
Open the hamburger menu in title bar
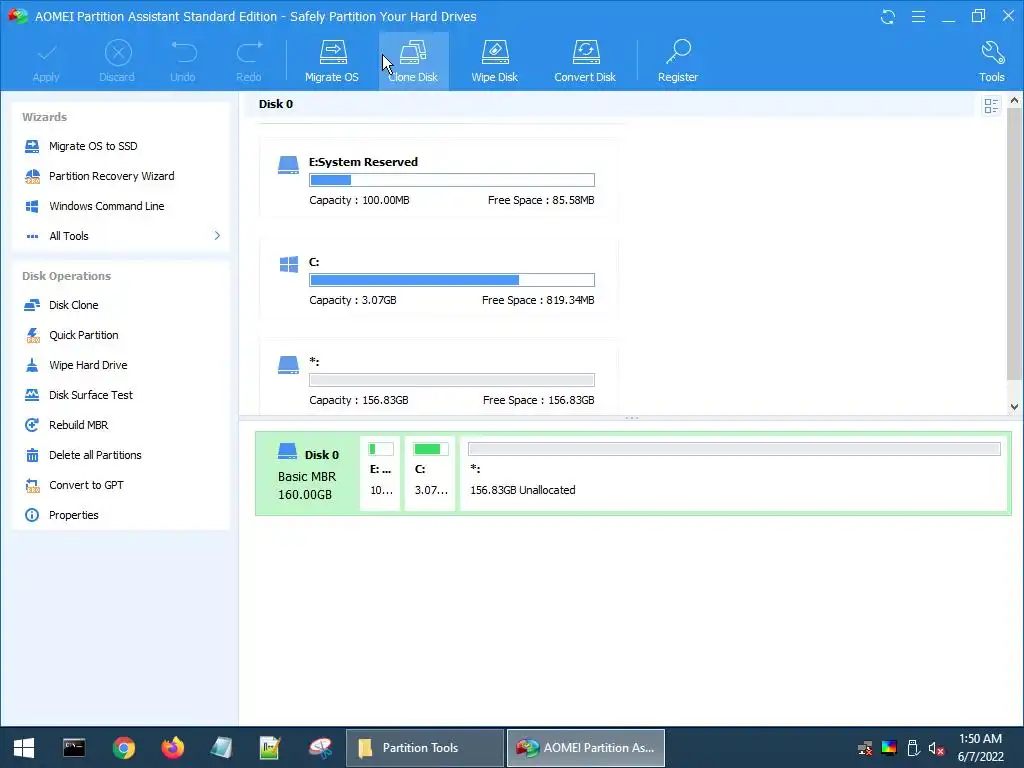point(918,17)
